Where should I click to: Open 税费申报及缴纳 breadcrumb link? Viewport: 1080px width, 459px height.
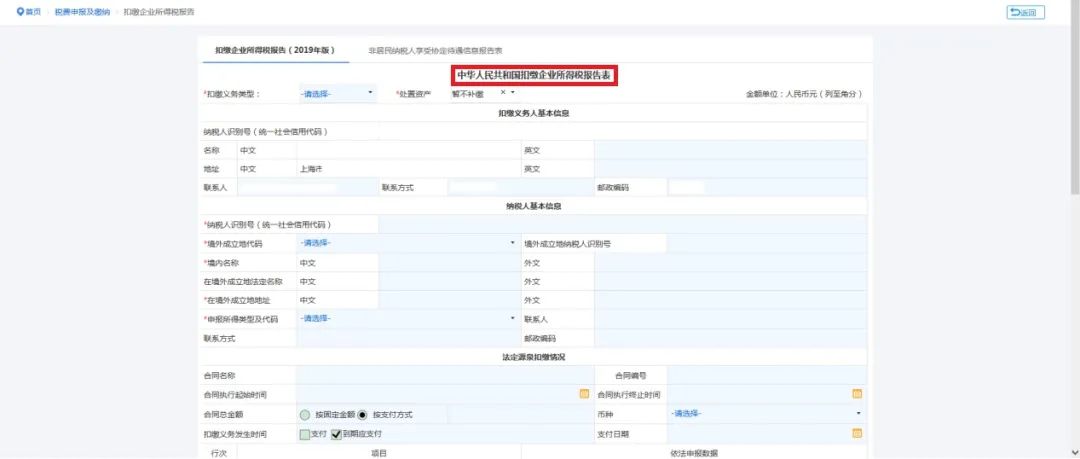pos(82,12)
